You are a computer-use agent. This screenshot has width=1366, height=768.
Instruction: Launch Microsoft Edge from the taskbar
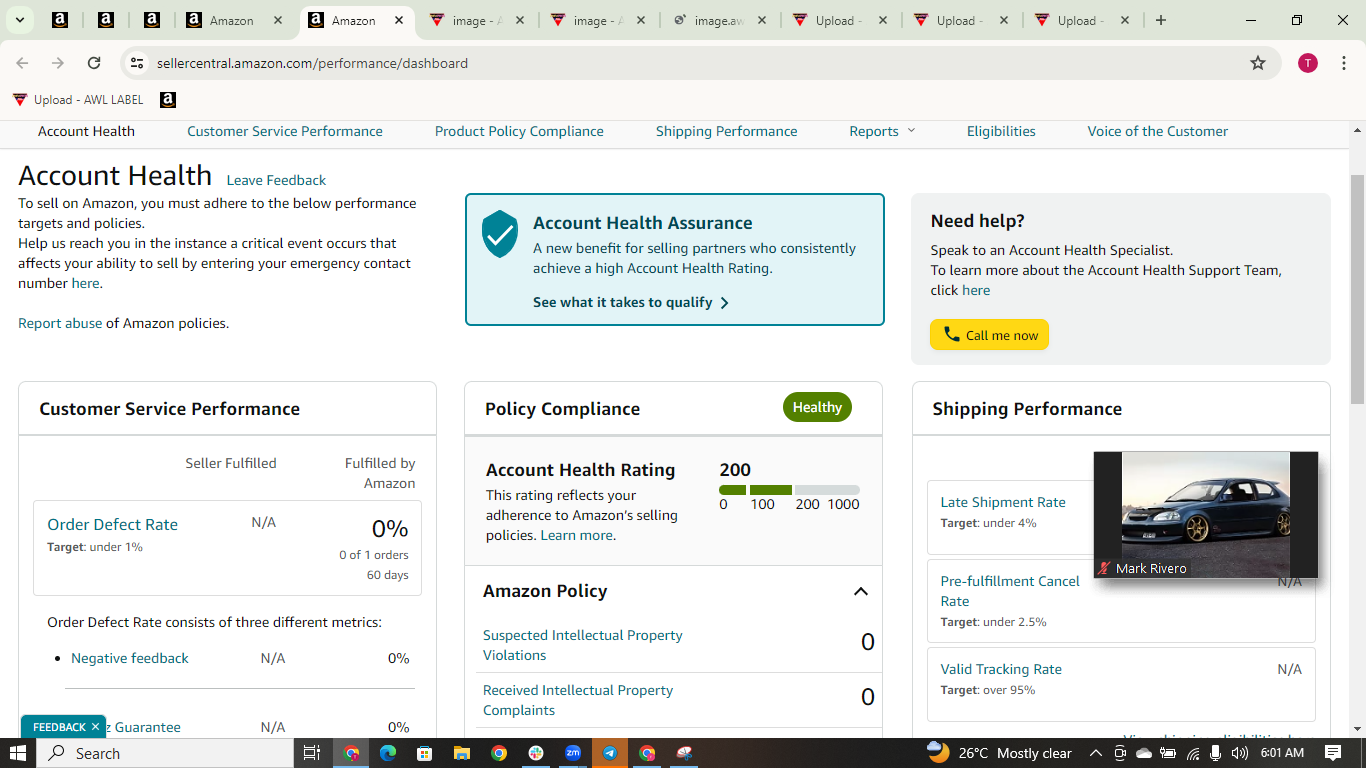tap(388, 753)
